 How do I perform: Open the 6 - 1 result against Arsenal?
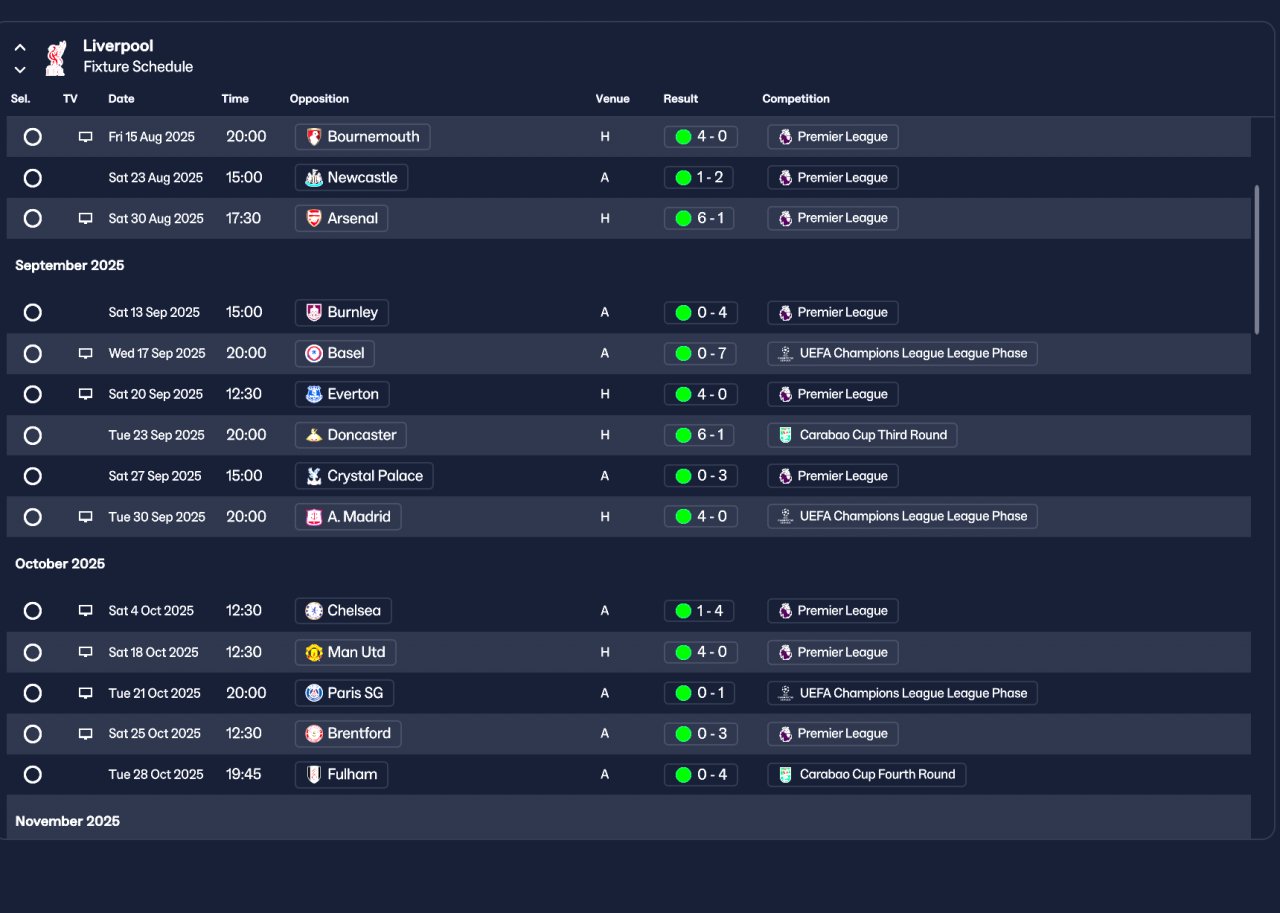coord(699,218)
